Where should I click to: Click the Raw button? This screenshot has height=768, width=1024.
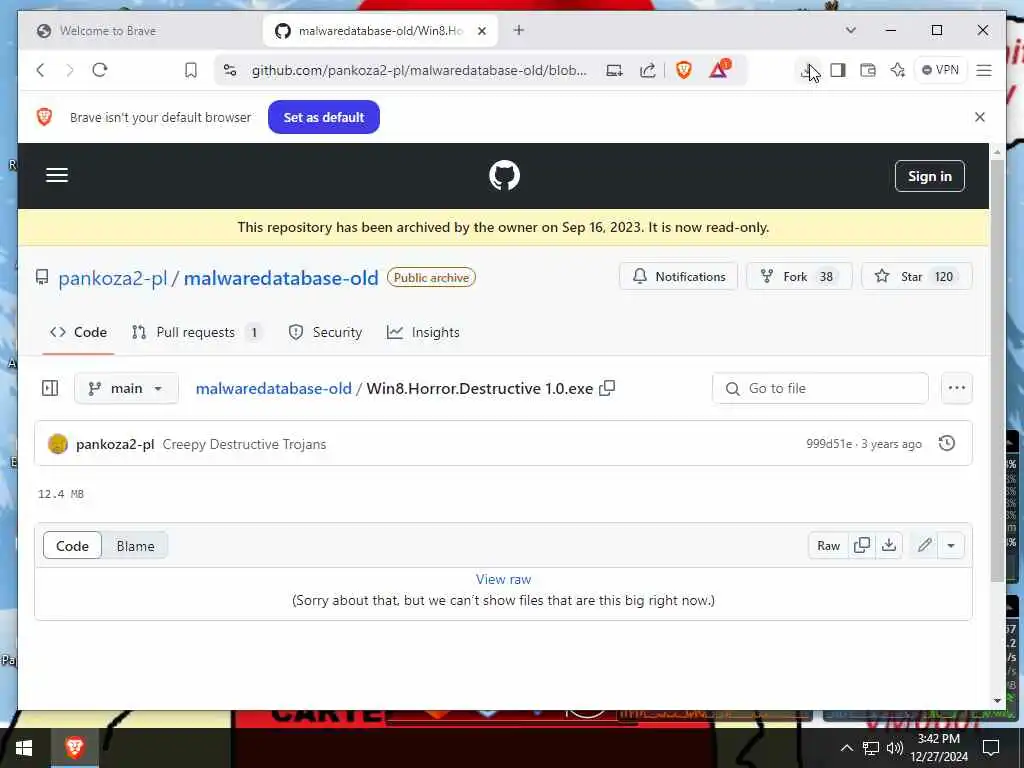[828, 546]
